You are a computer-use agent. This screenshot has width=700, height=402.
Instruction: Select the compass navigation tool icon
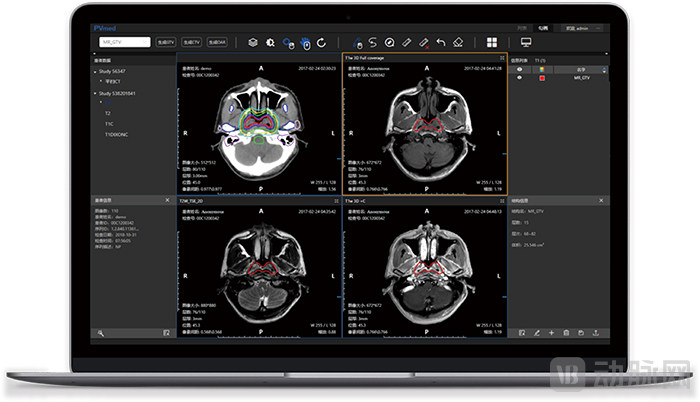click(389, 43)
